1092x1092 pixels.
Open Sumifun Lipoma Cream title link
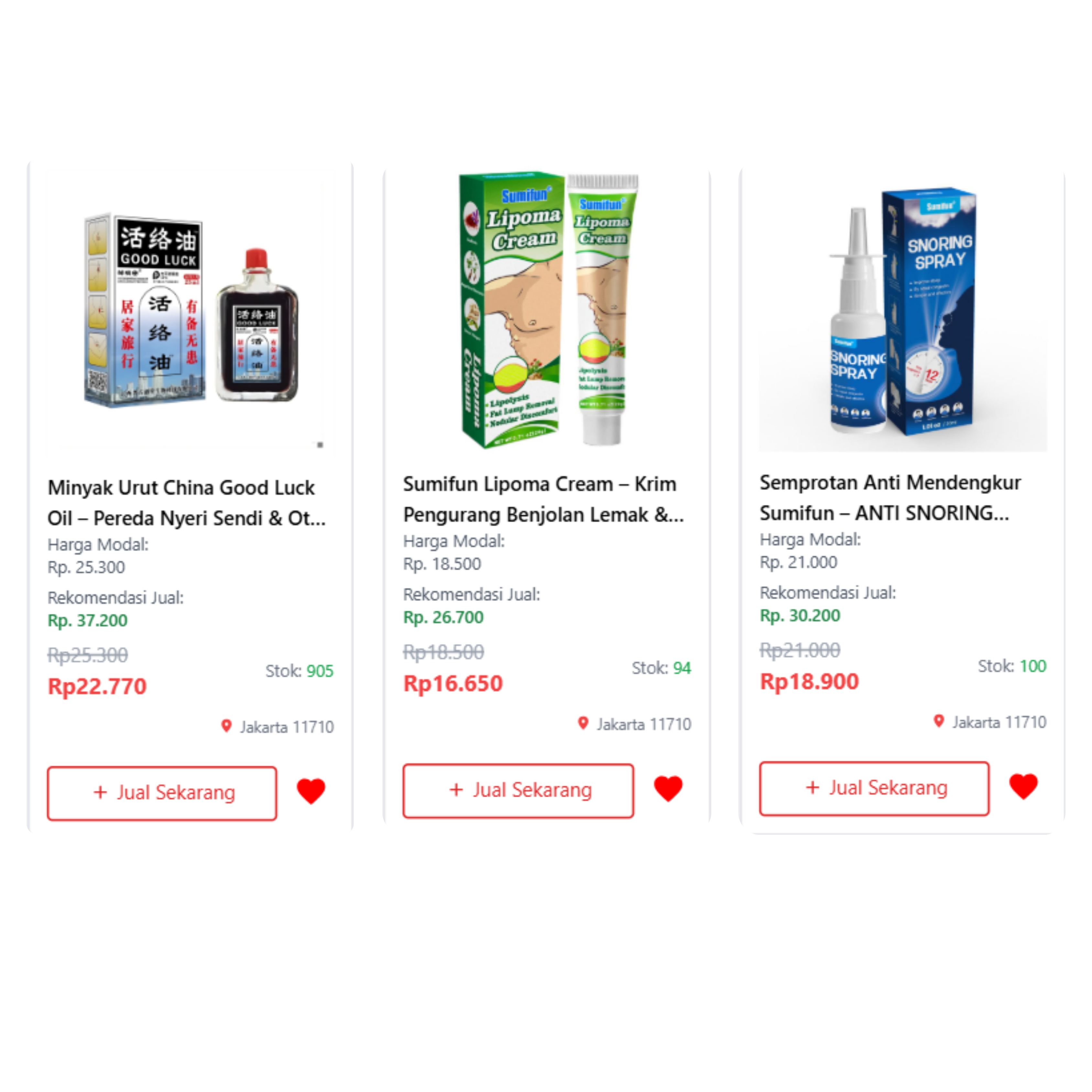pos(543,500)
